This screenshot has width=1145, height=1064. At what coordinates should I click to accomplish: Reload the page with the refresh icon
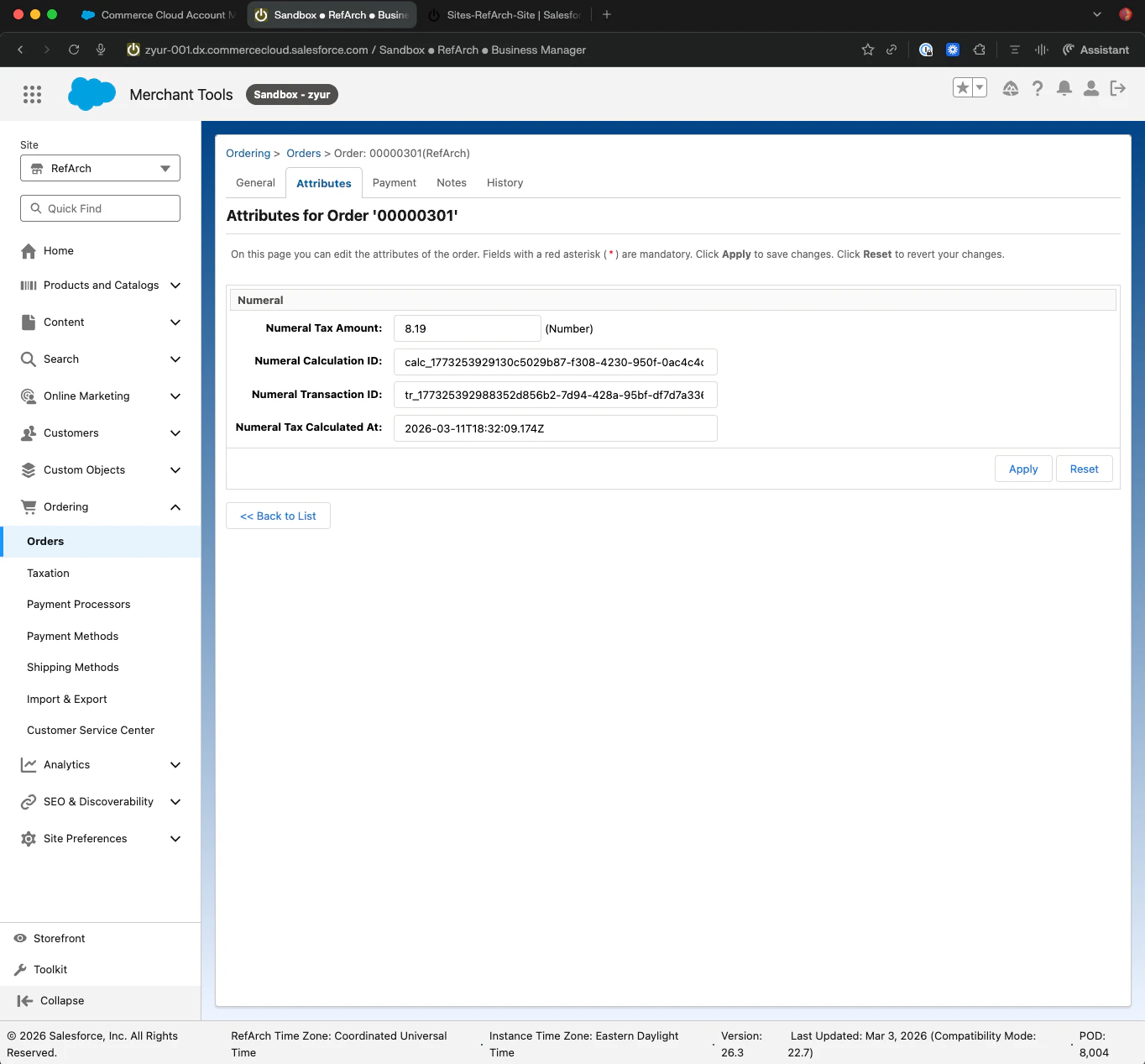(x=74, y=50)
